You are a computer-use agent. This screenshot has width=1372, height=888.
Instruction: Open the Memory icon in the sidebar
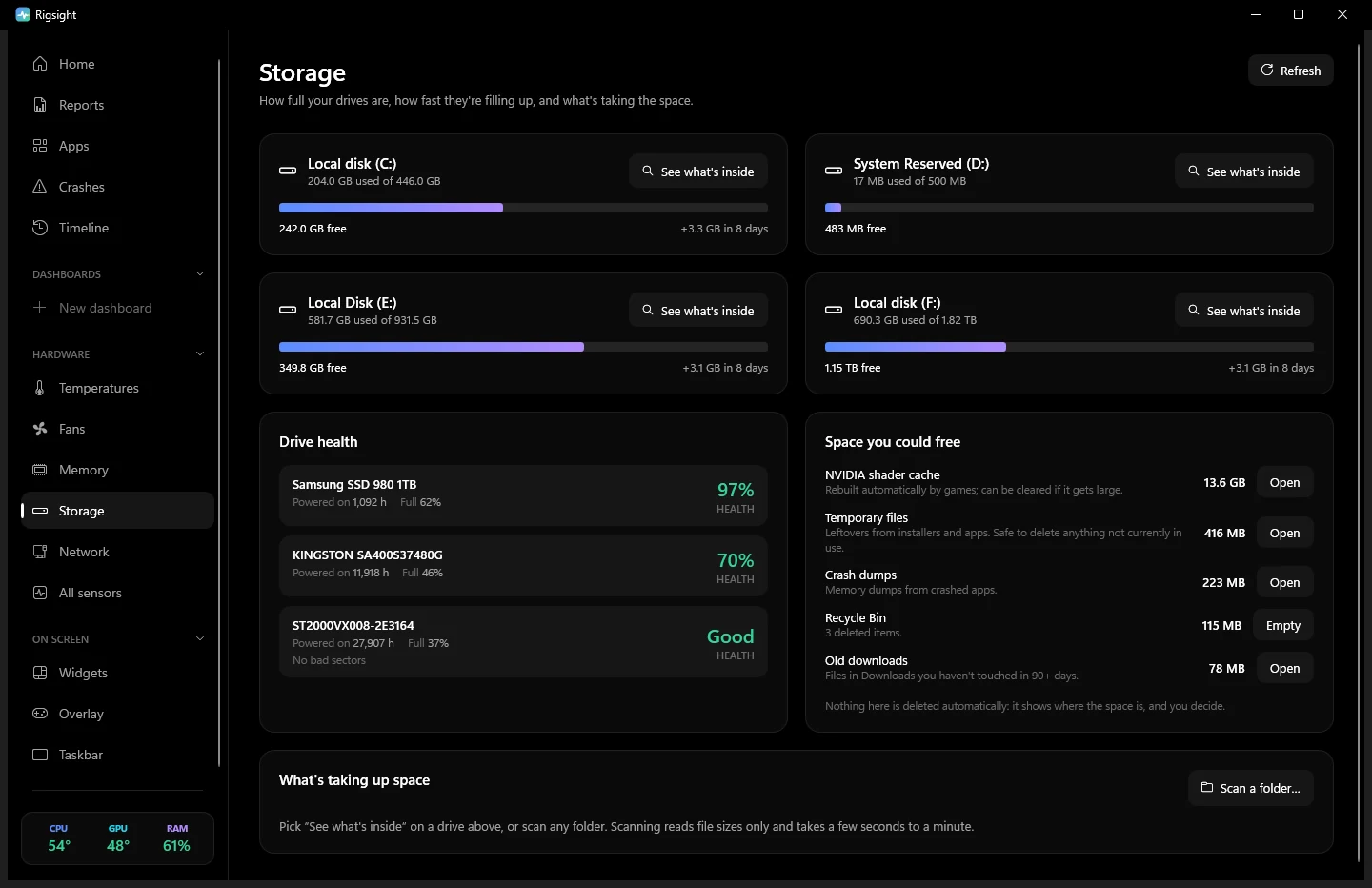coord(40,470)
